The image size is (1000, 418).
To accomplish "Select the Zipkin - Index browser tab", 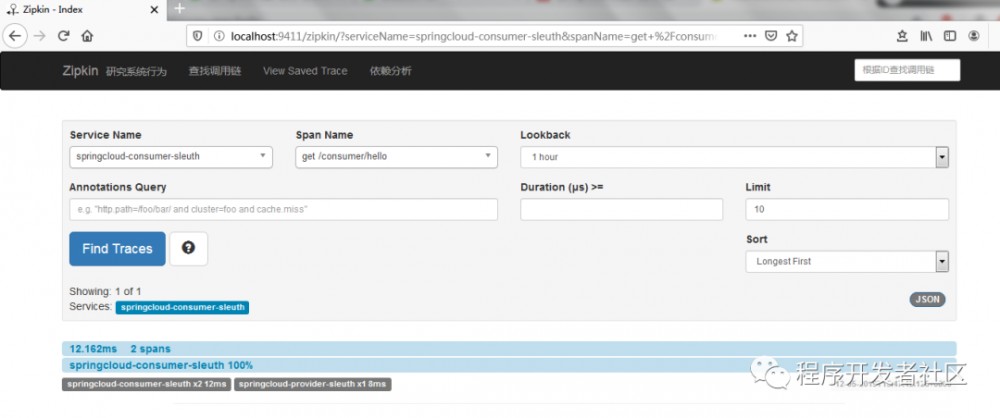I will (x=82, y=10).
